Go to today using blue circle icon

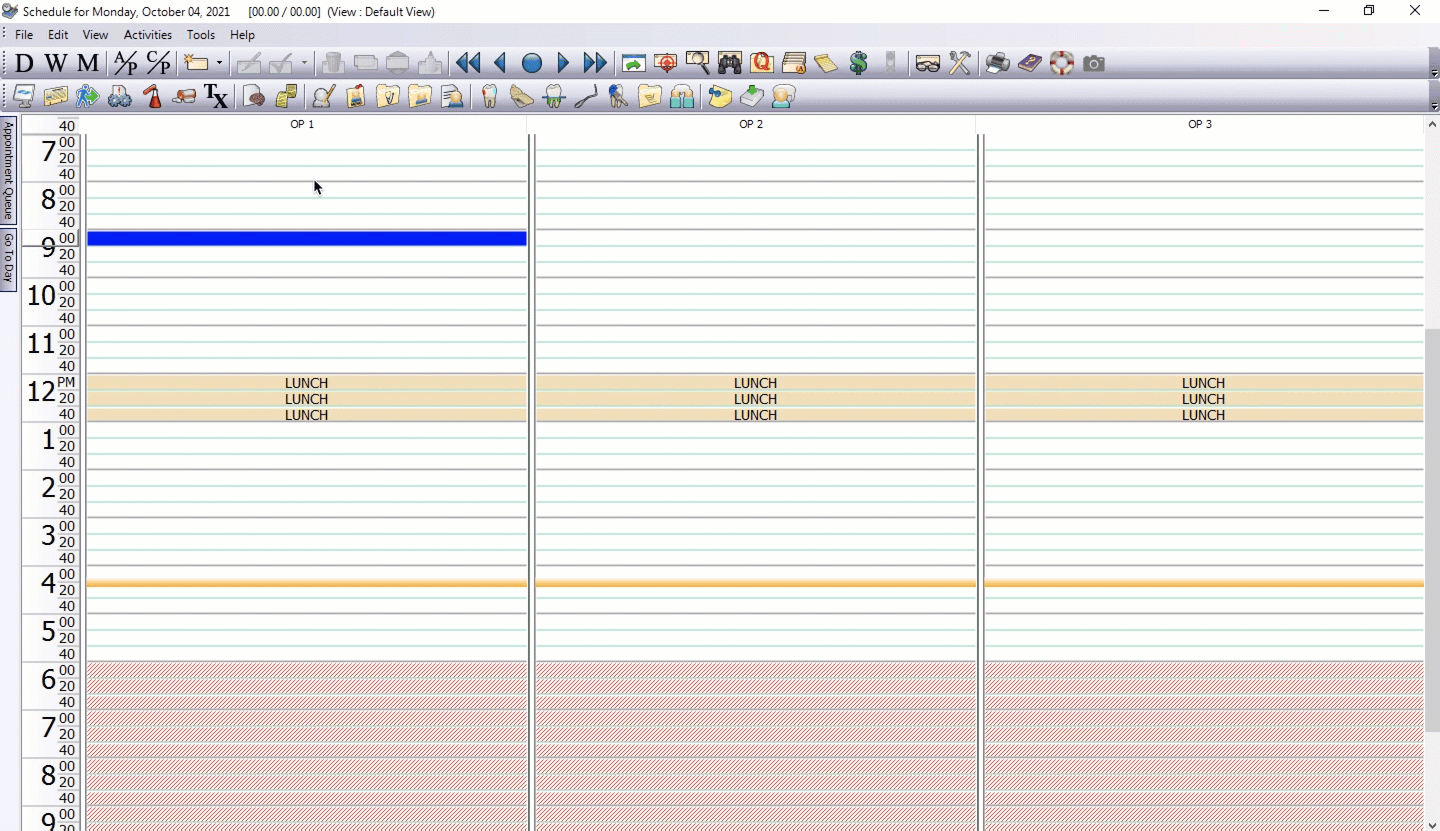coord(531,64)
